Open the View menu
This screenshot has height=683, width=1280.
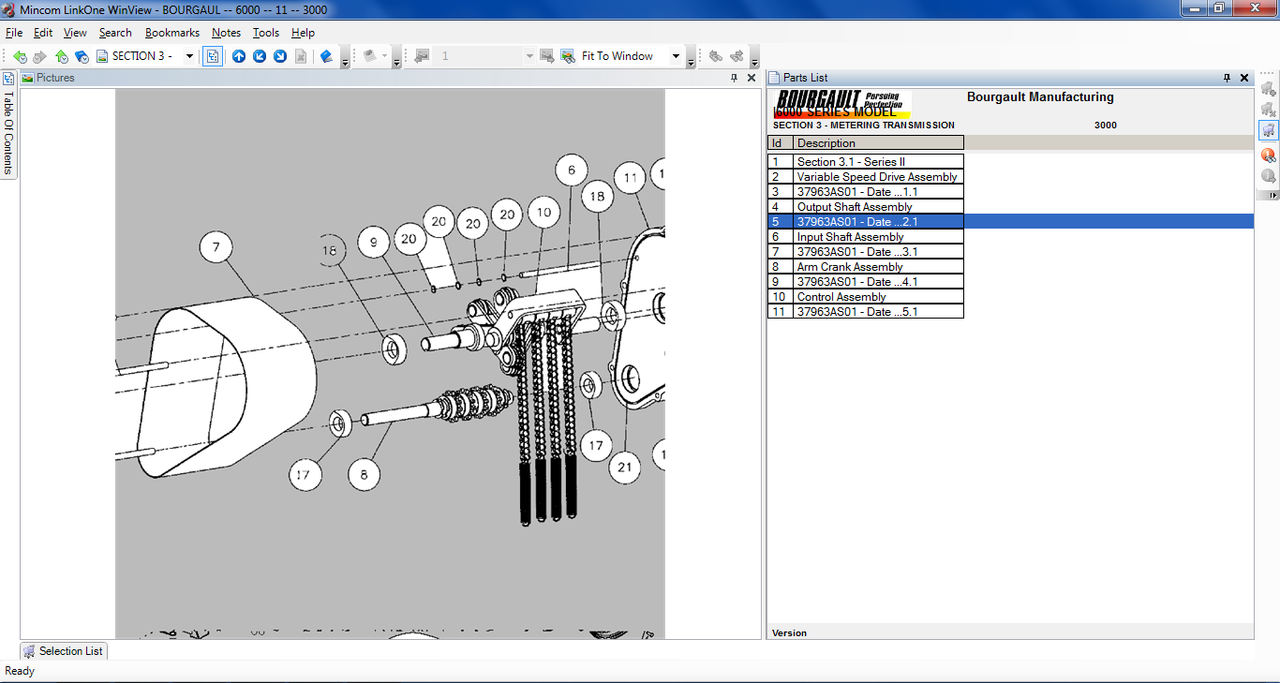pos(75,33)
